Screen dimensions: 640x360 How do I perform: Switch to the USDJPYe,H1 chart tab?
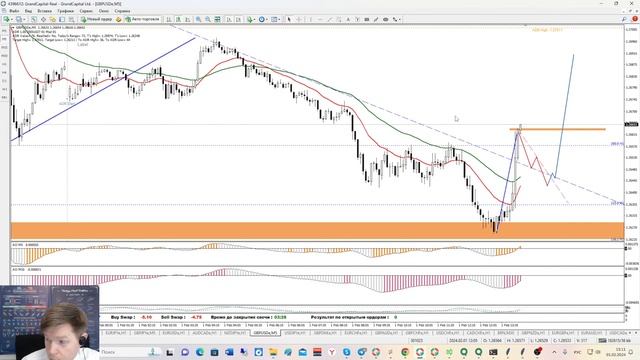point(294,333)
